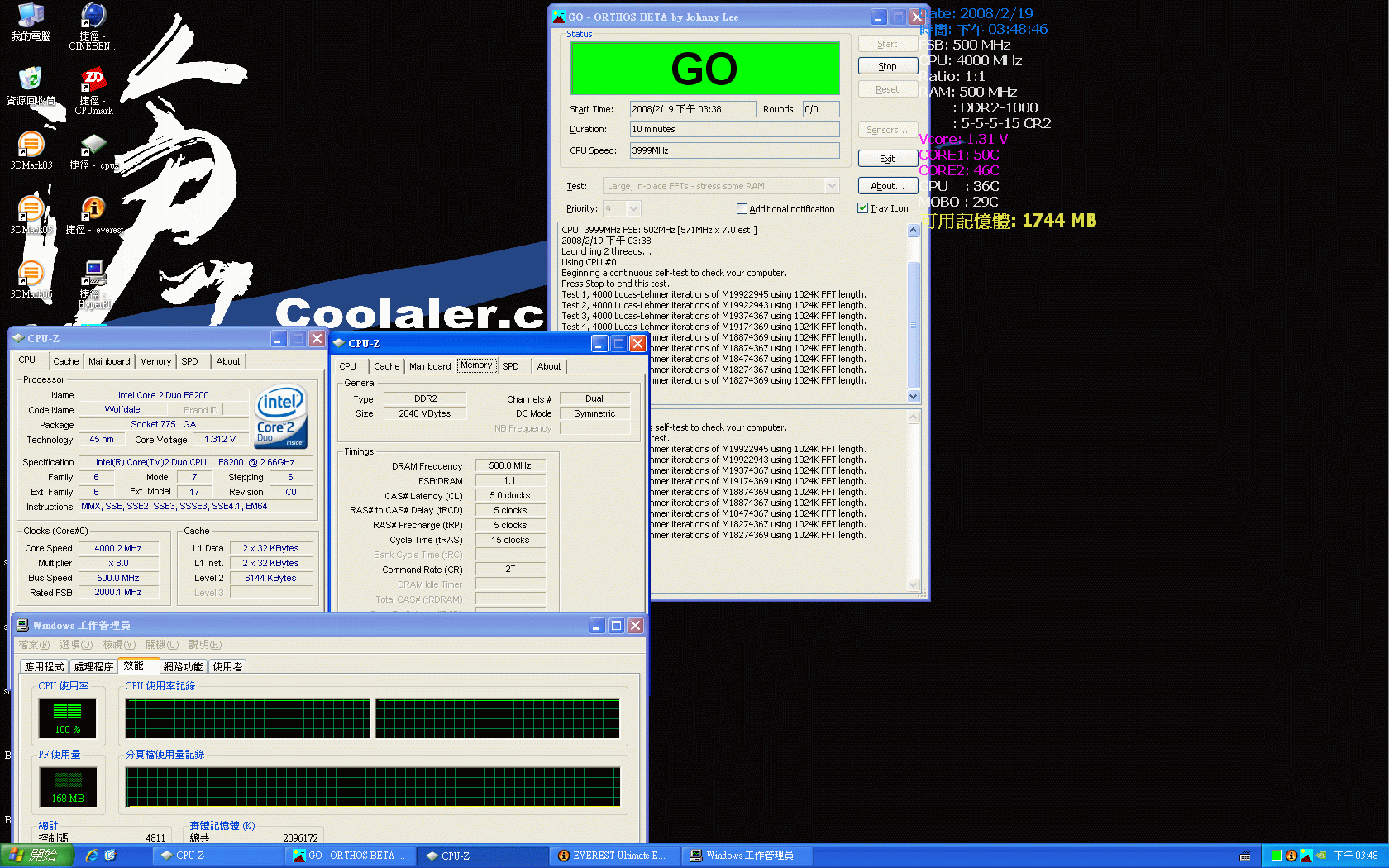This screenshot has height=868, width=1389.
Task: Click the CPU-Z memory window title icon
Action: 338,343
